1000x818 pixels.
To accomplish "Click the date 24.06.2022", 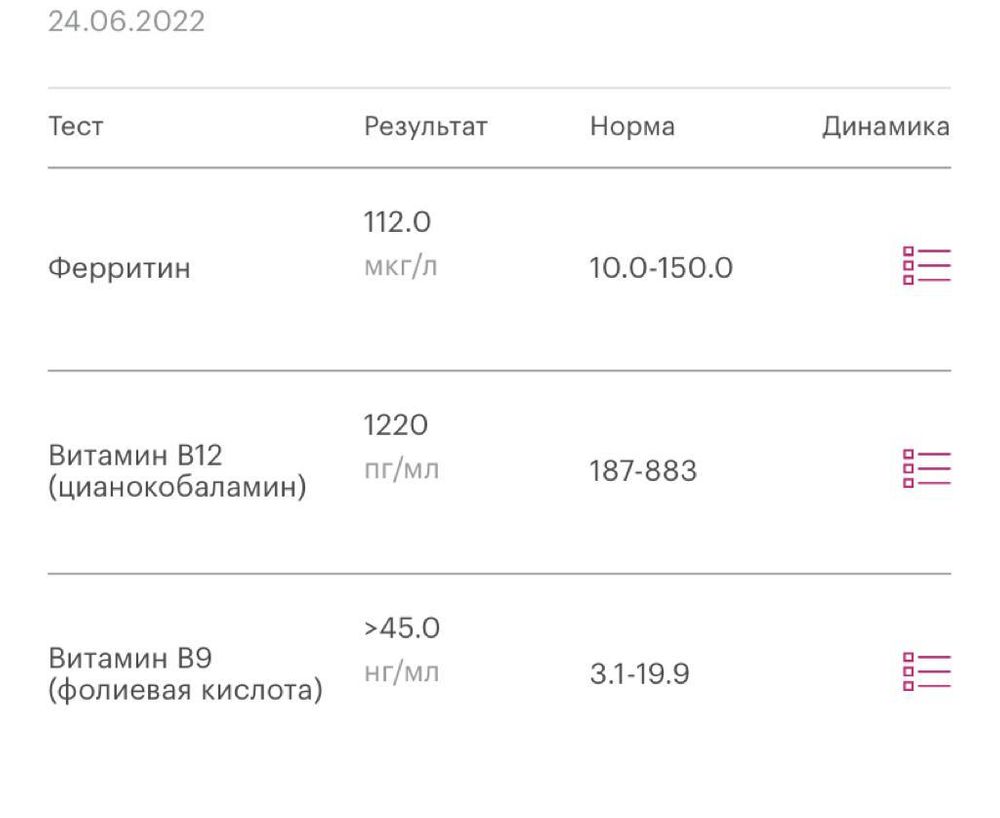I will pyautogui.click(x=125, y=22).
